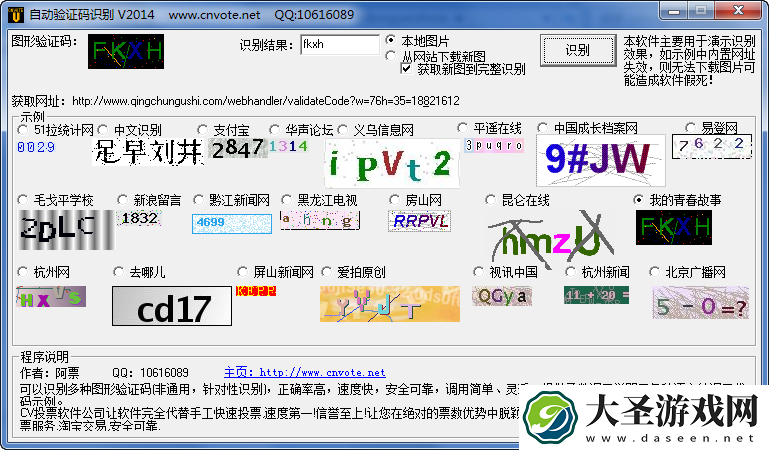This screenshot has width=769, height=450.
Task: Click the 5-0=? math captcha sample
Action: point(700,303)
